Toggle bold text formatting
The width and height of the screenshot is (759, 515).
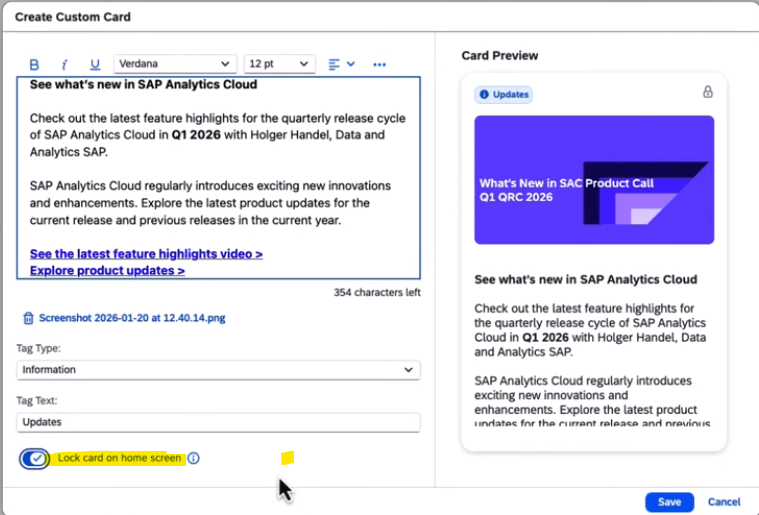pos(34,64)
